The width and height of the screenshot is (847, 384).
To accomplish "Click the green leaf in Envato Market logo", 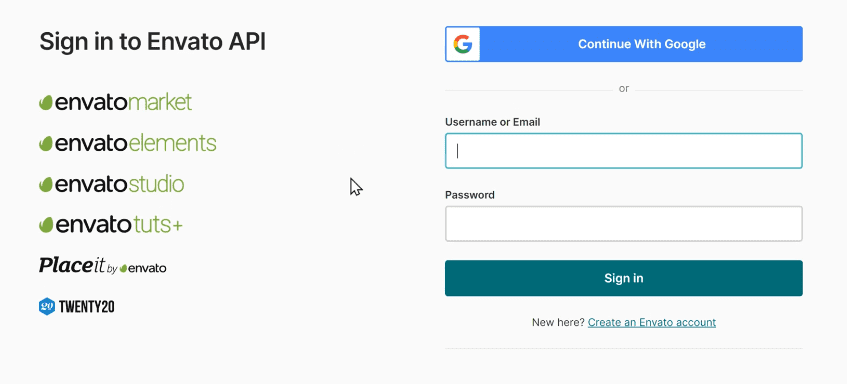I will click(46, 103).
